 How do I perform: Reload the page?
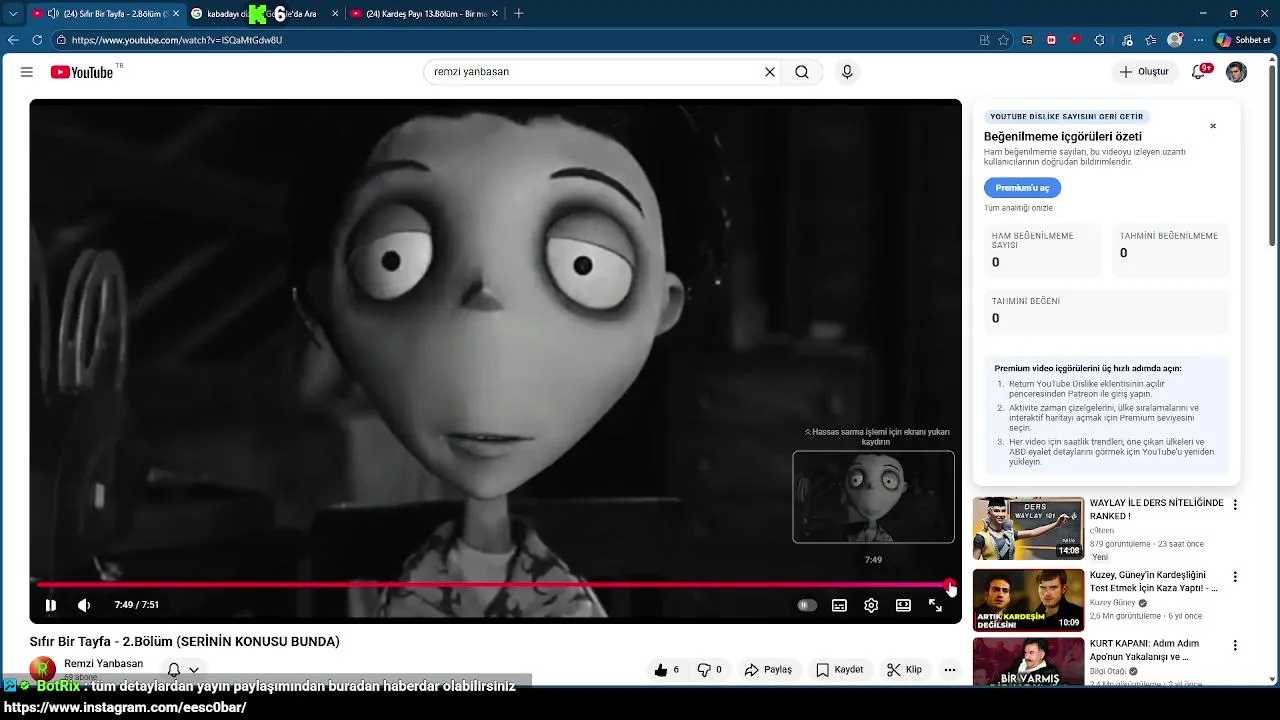37,40
